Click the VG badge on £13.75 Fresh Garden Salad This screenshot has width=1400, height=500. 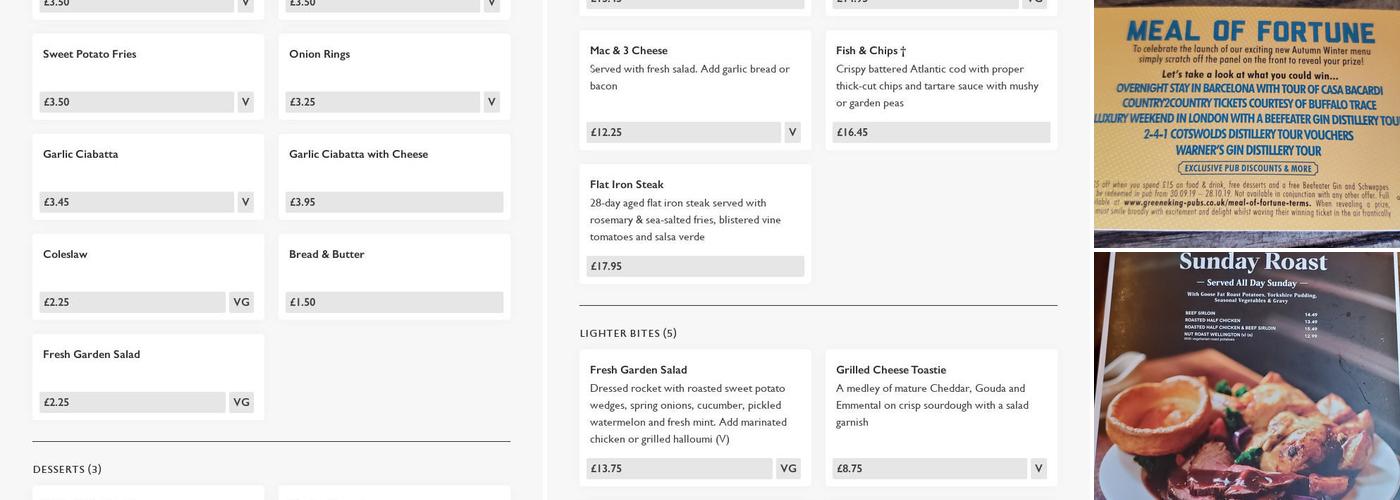[x=788, y=468]
